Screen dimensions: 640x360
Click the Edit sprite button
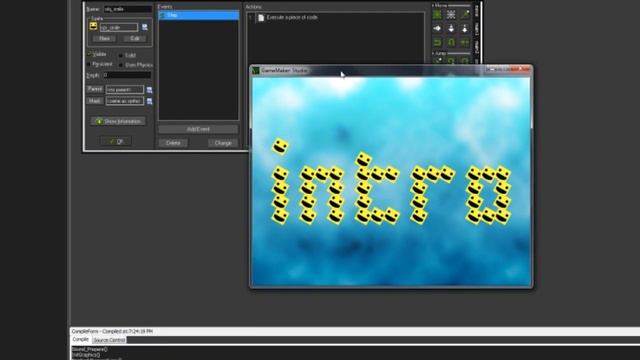coord(135,38)
